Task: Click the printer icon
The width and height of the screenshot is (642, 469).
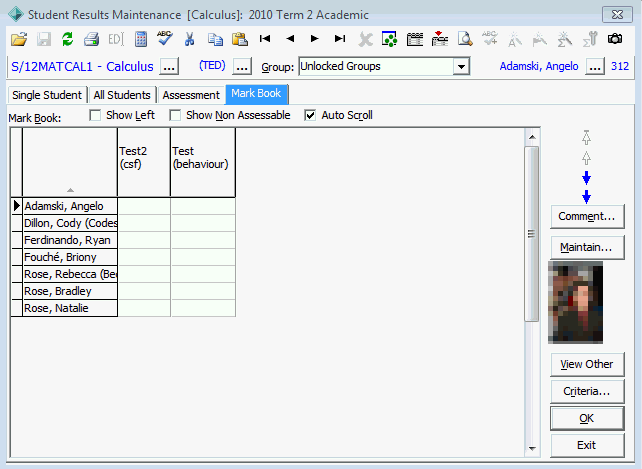Action: click(92, 39)
